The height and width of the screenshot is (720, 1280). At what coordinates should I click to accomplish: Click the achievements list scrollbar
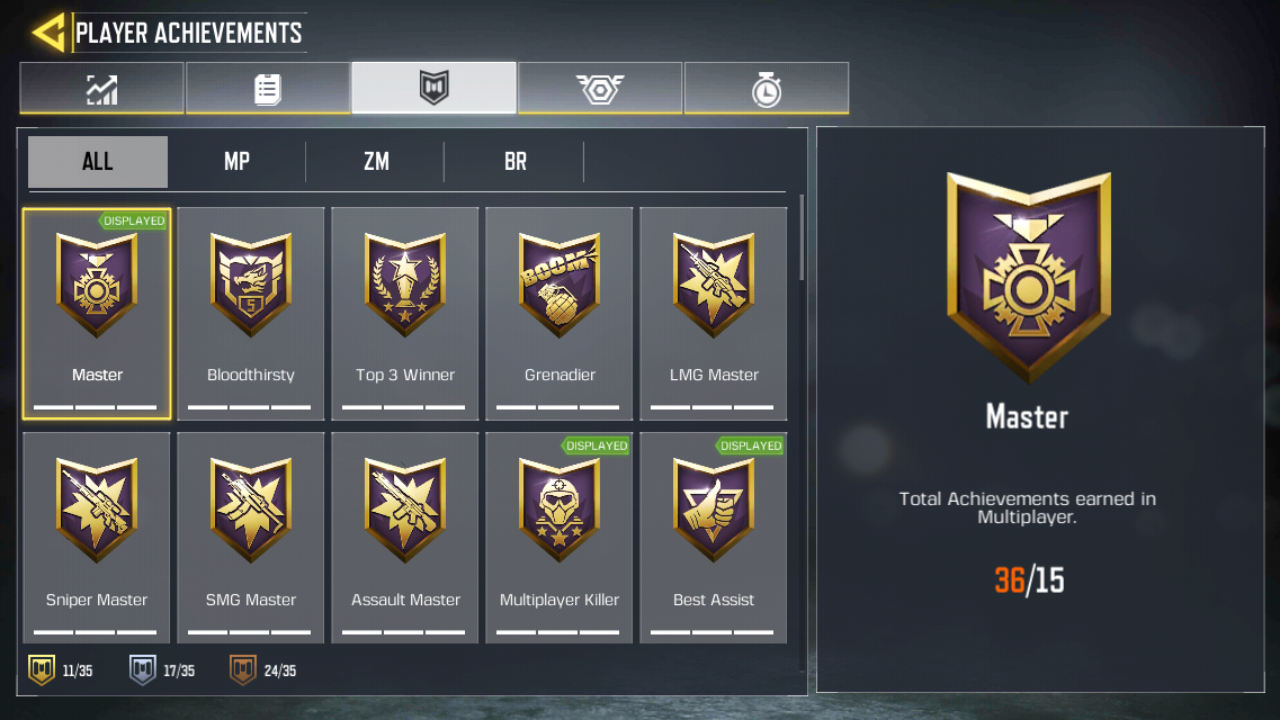(801, 237)
